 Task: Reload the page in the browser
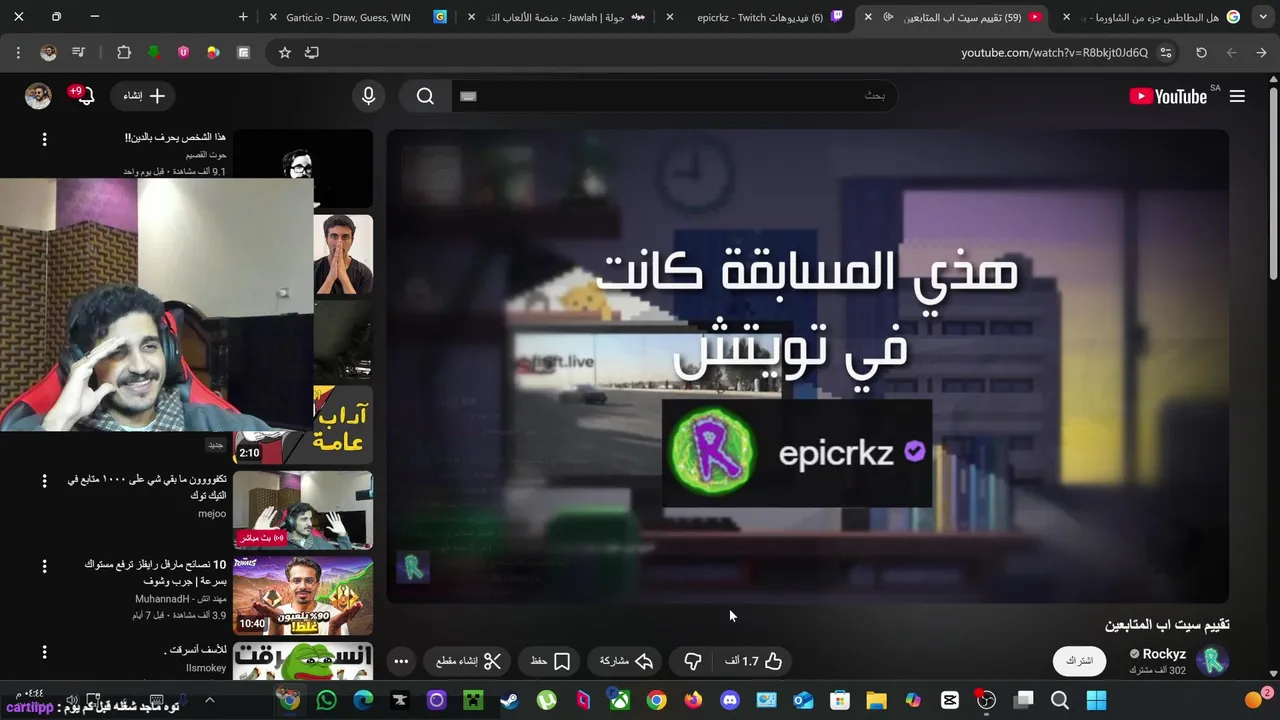coord(1201,53)
